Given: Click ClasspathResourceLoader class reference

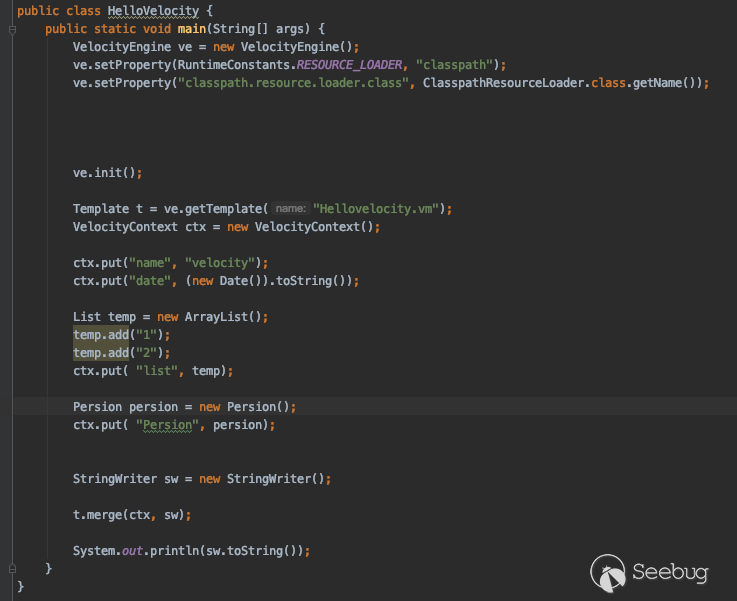Looking at the screenshot, I should click(503, 83).
